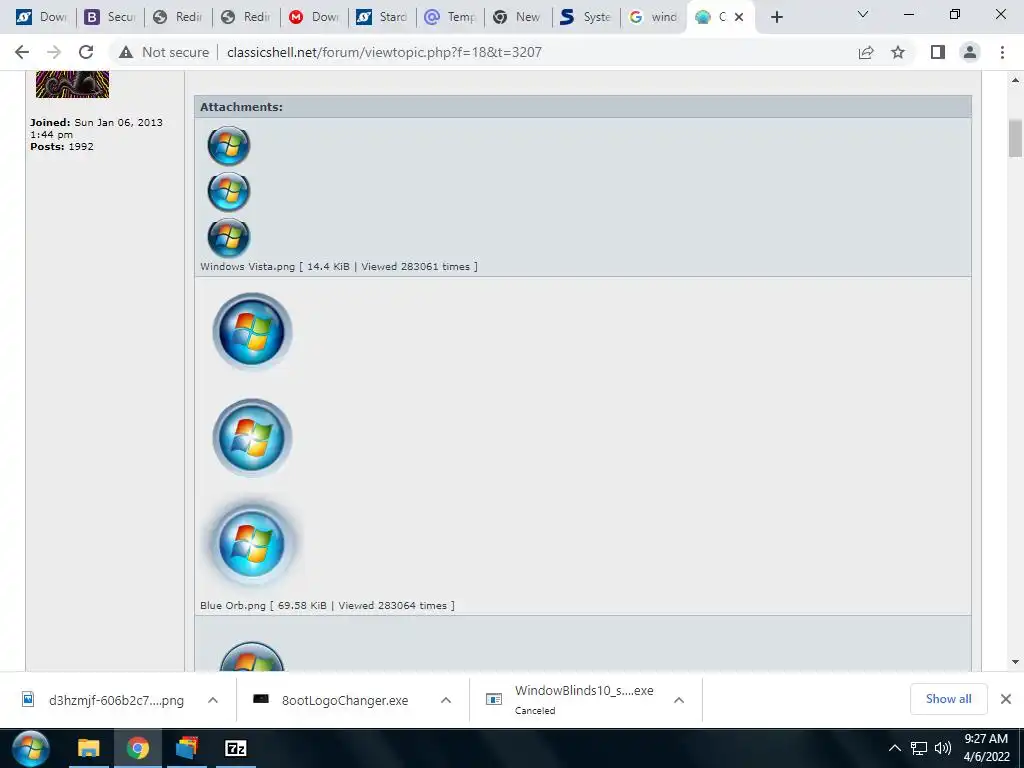Open the Windows Start orb

pos(30,748)
